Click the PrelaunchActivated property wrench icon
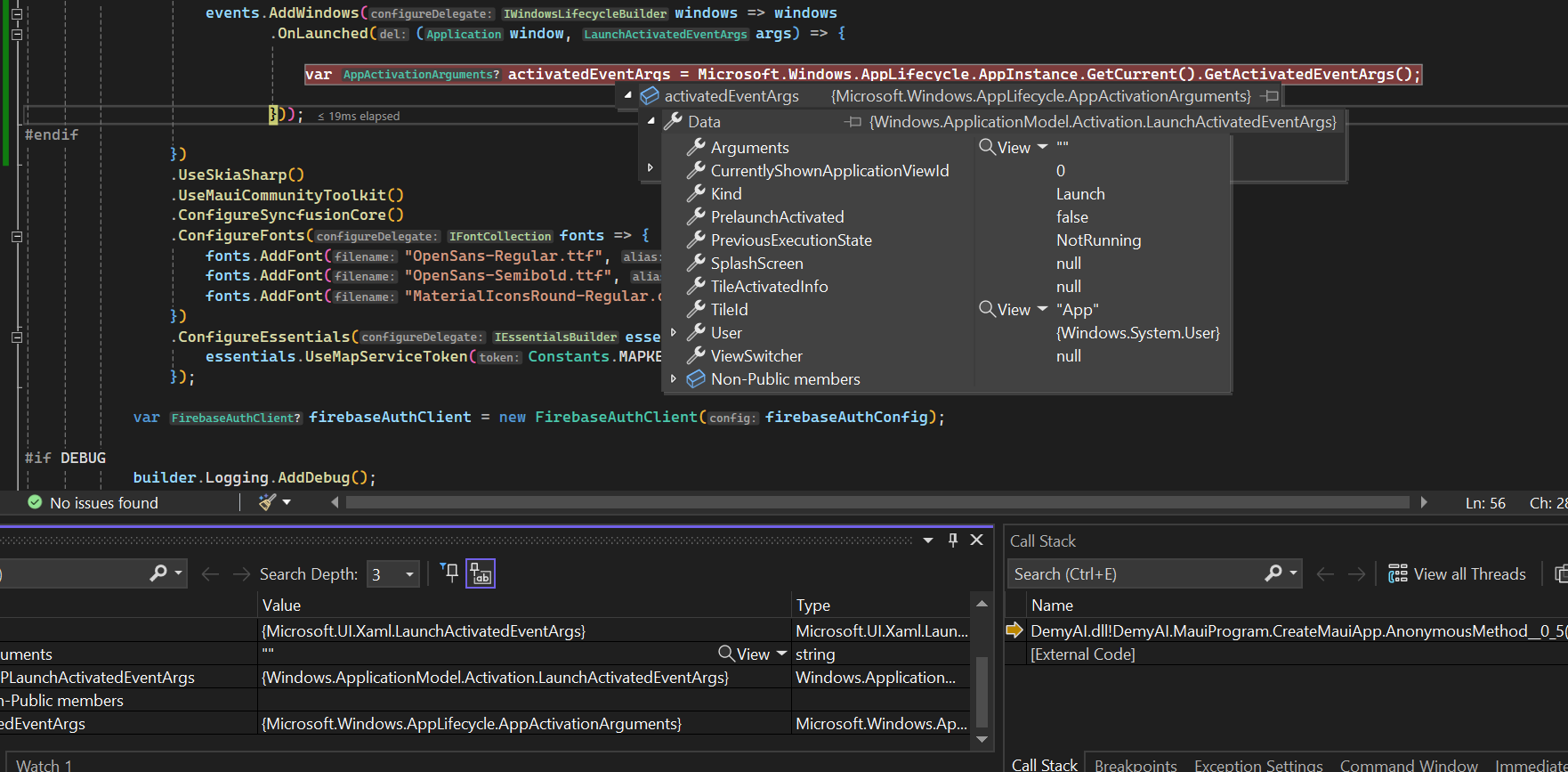 coord(696,216)
